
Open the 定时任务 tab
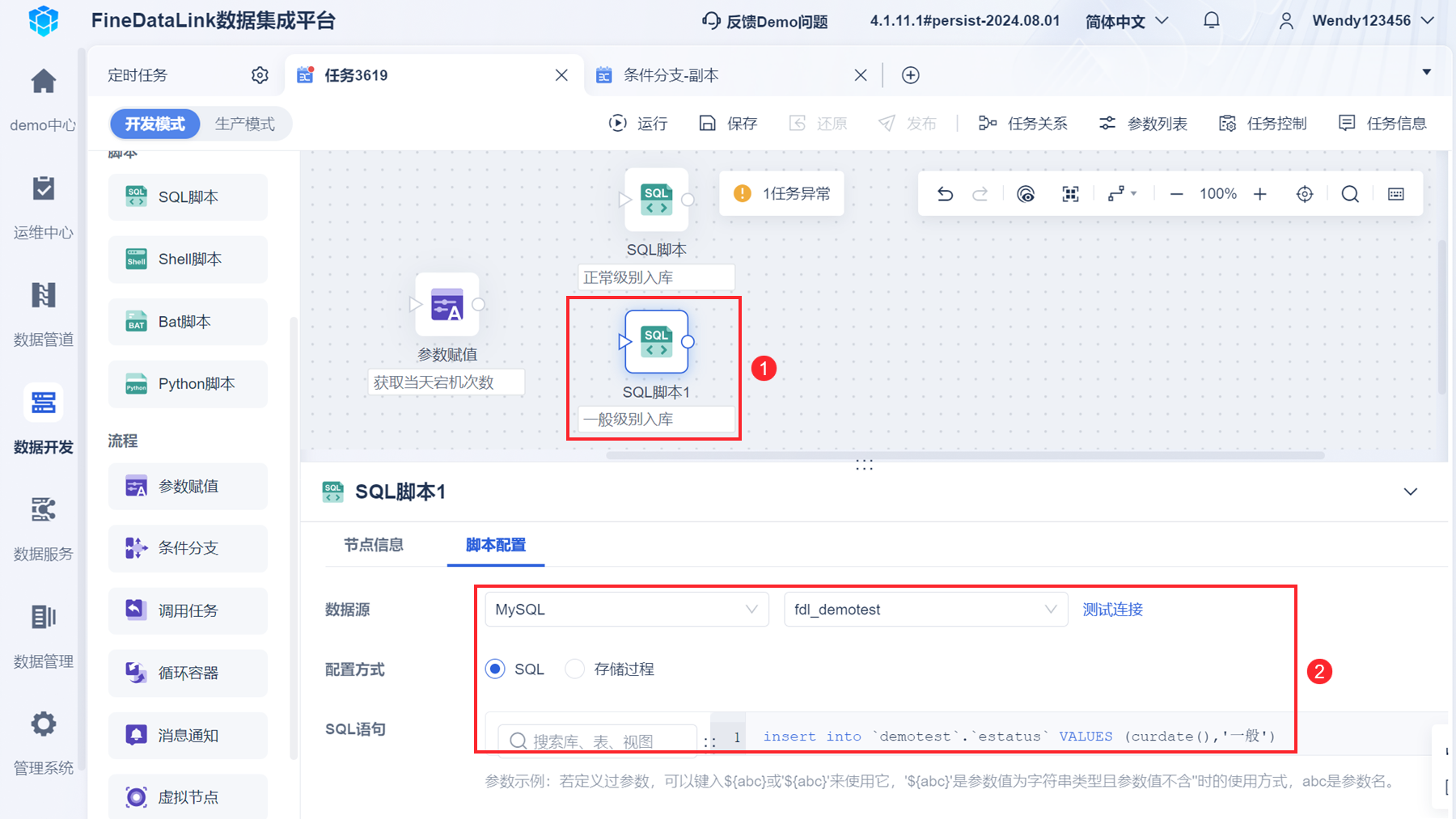click(x=138, y=75)
